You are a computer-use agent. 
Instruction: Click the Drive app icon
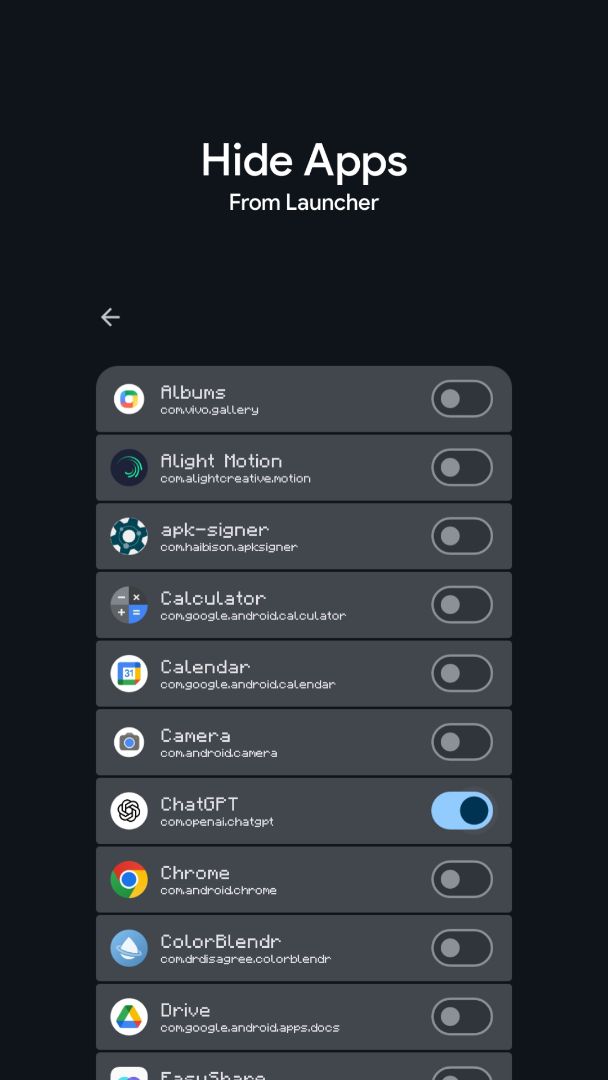coord(129,1017)
